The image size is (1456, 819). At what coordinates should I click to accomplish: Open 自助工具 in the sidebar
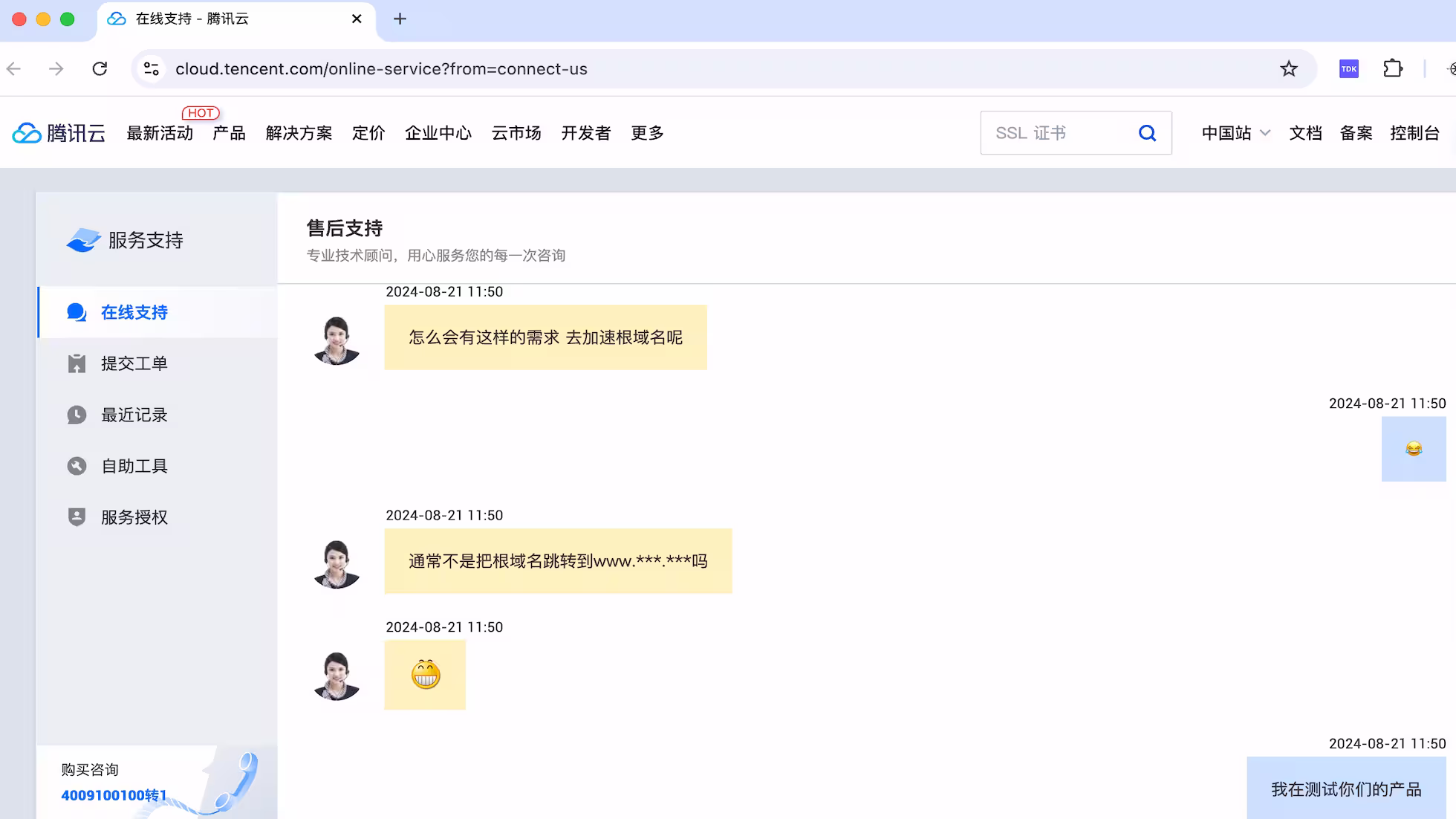click(134, 466)
